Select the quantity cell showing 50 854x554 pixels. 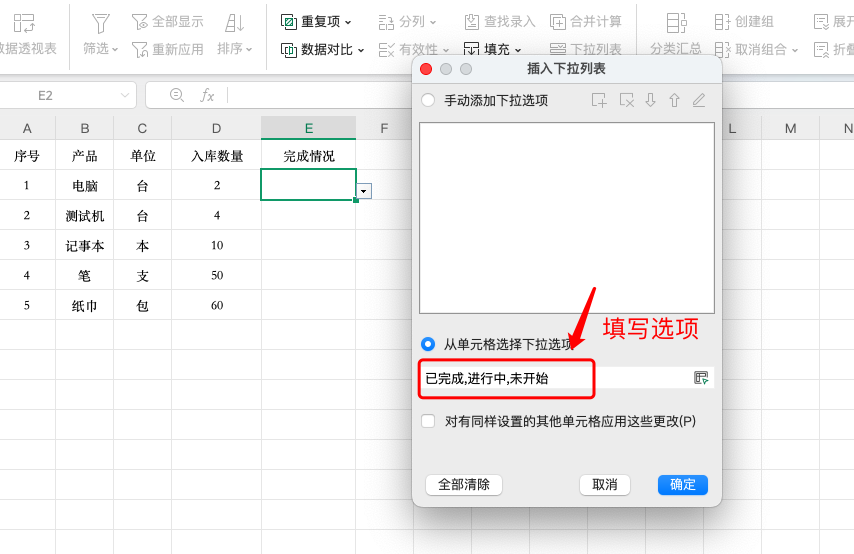point(216,276)
